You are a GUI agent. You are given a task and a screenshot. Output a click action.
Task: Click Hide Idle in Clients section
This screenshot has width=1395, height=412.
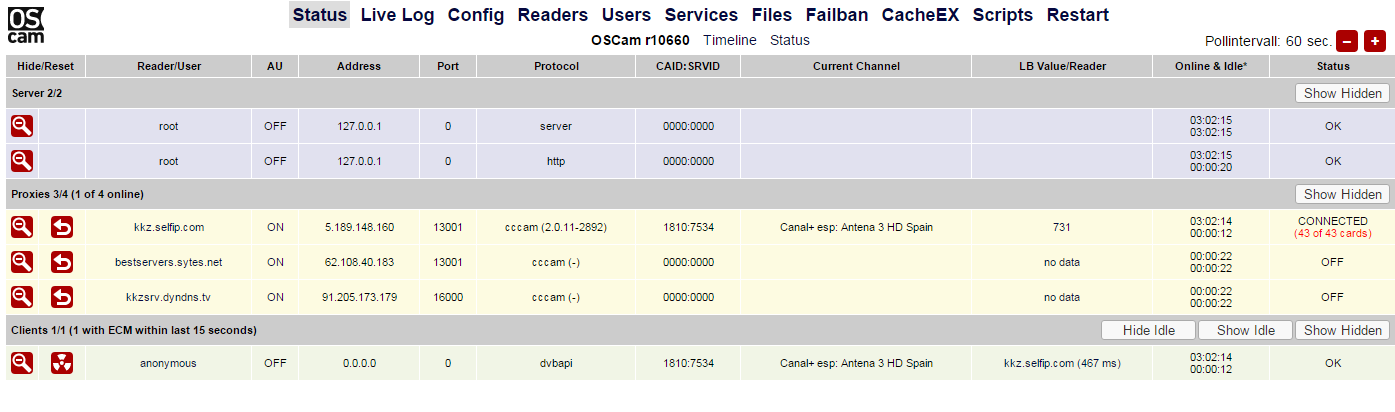click(1148, 330)
